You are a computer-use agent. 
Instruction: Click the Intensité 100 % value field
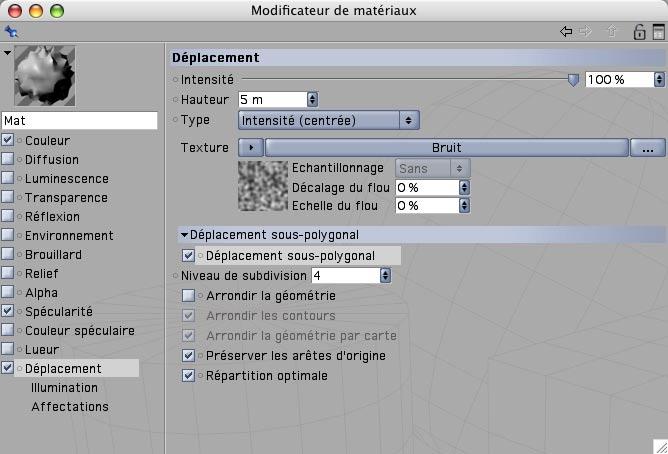point(620,80)
